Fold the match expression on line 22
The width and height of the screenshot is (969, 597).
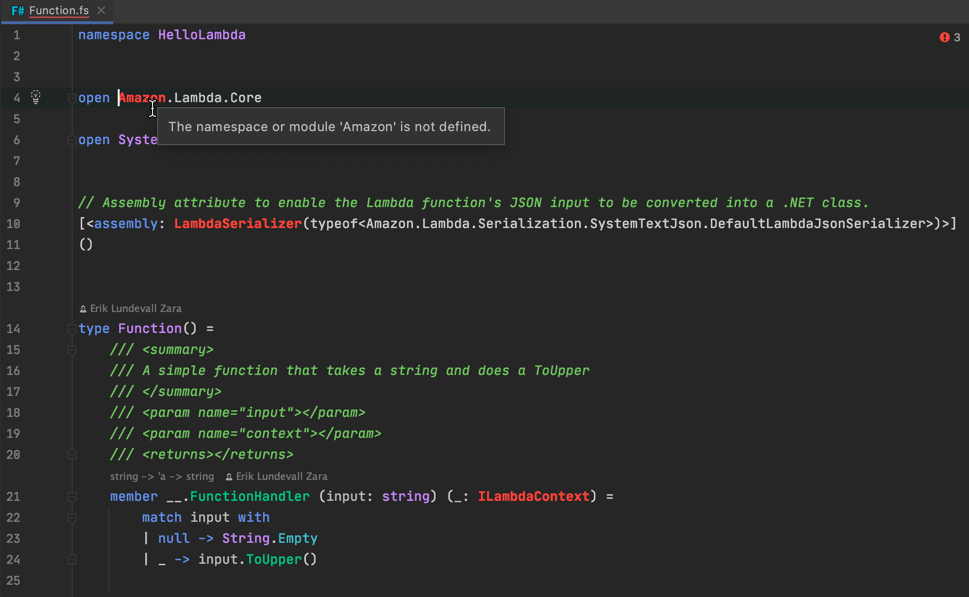[x=72, y=518]
